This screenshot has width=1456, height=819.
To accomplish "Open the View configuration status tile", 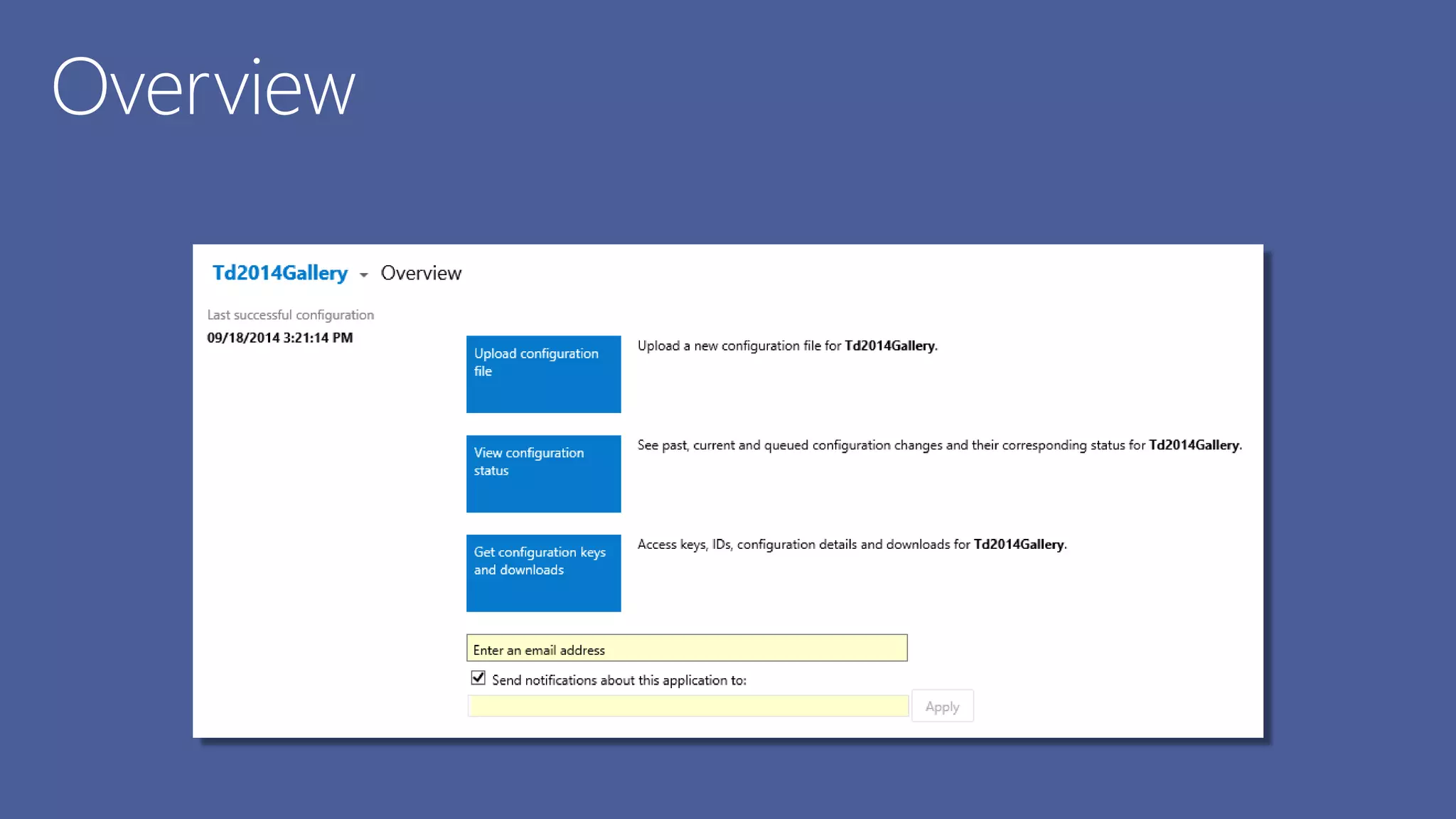I will coord(543,473).
